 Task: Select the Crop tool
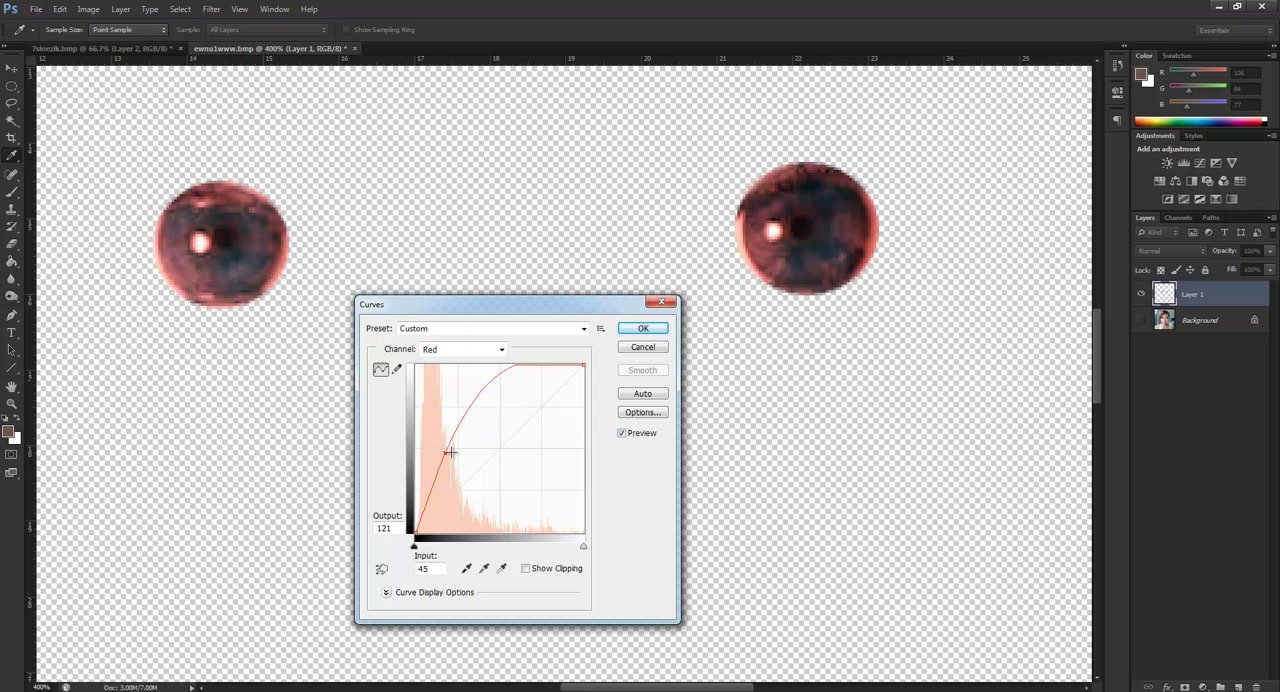point(11,138)
